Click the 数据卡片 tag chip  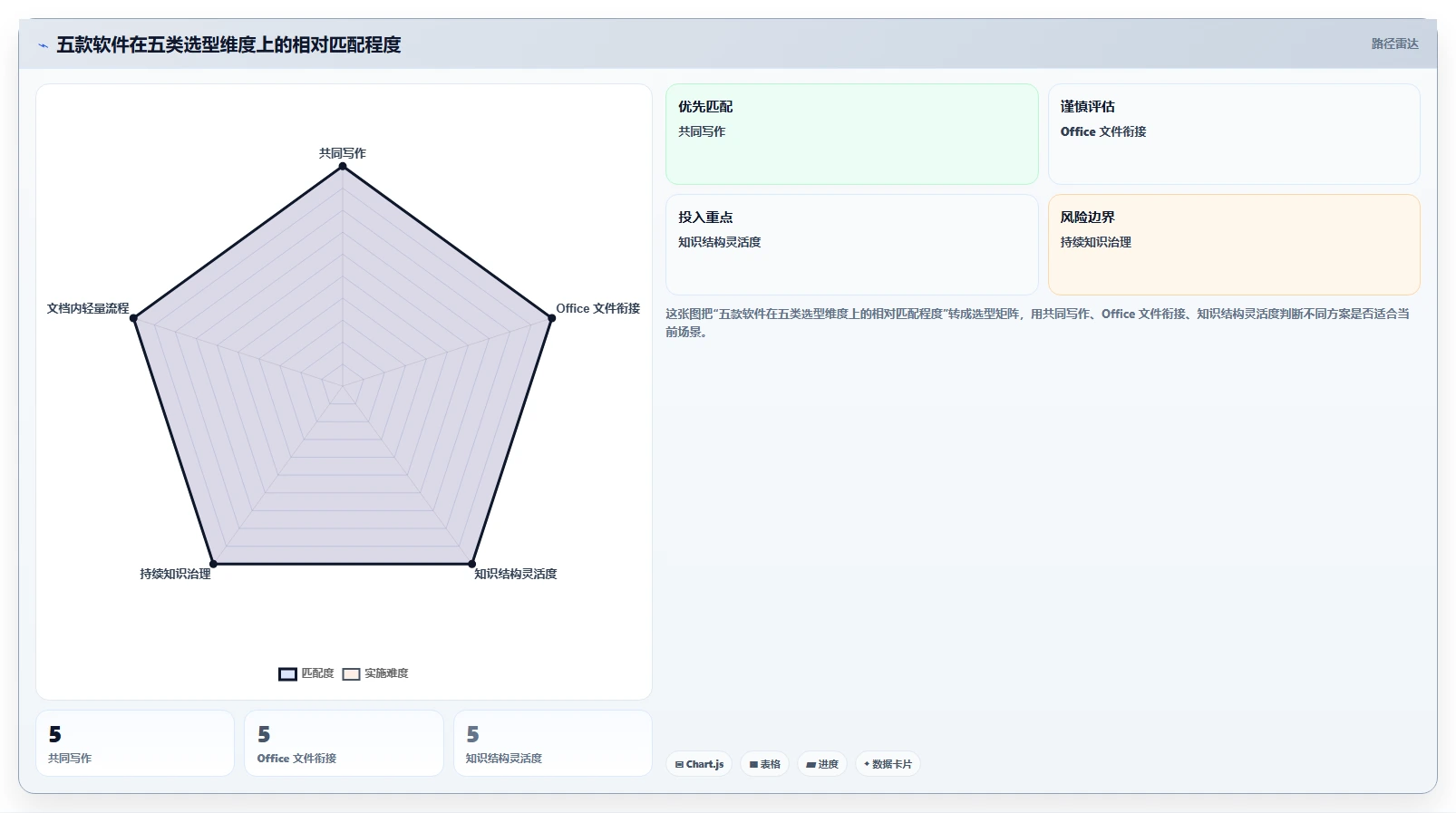pos(888,764)
